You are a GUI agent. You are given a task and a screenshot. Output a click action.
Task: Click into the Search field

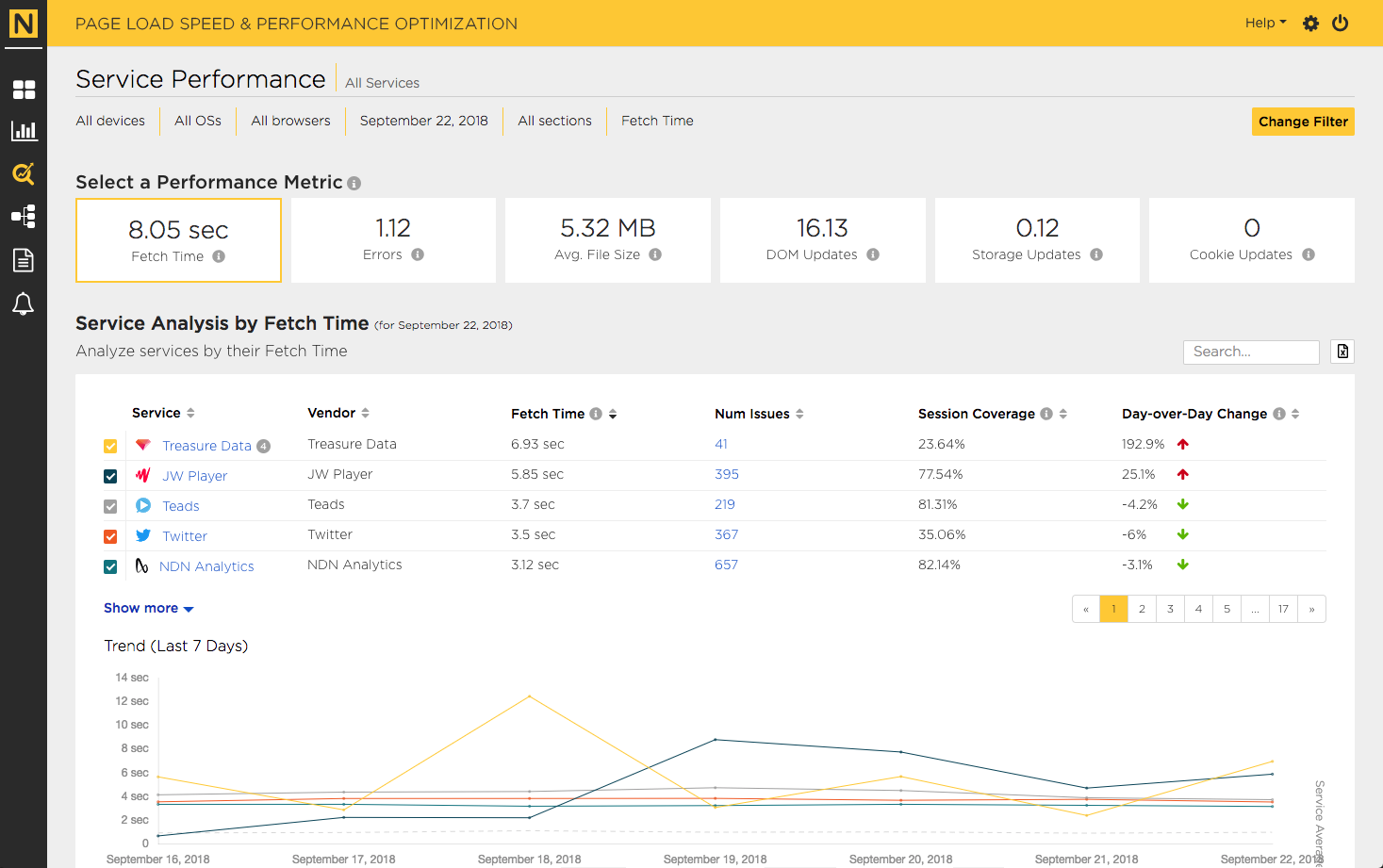point(1251,352)
